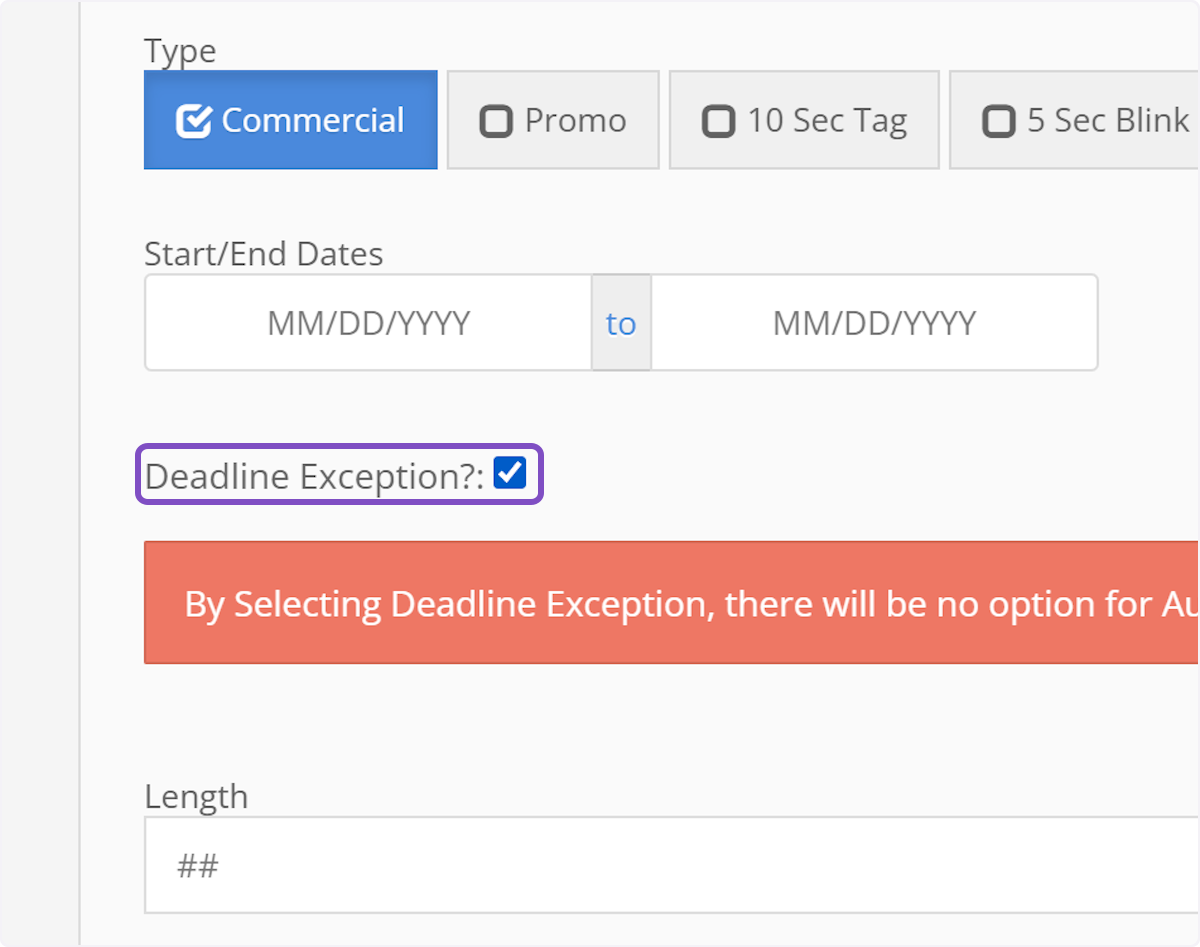
Task: Click the start date MM/DD/YYYY field
Action: click(368, 323)
